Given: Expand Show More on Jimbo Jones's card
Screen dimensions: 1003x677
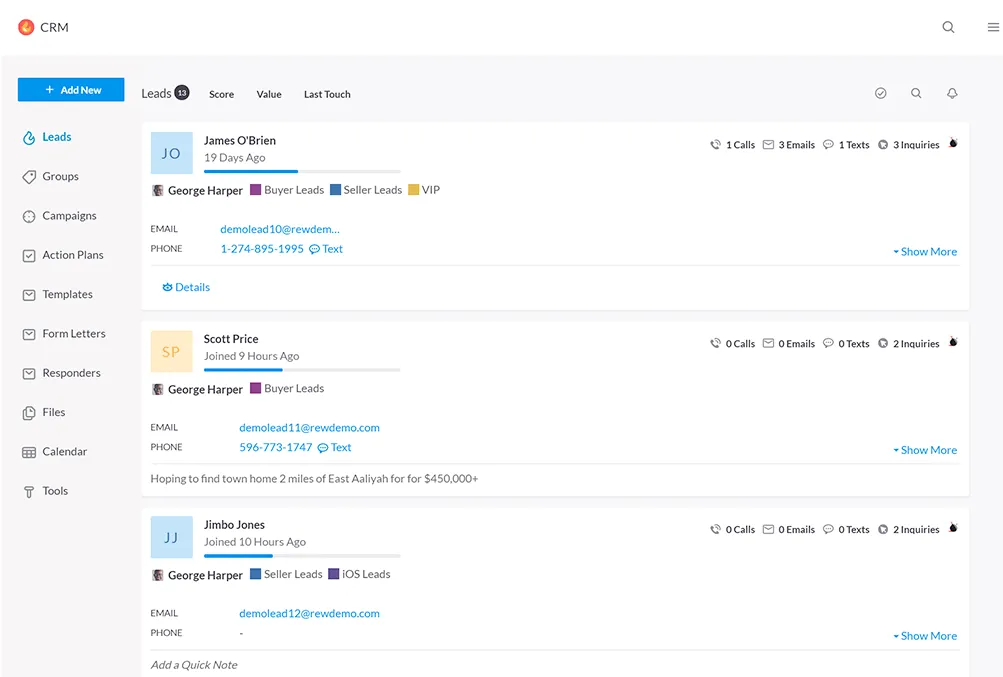Looking at the screenshot, I should point(925,636).
